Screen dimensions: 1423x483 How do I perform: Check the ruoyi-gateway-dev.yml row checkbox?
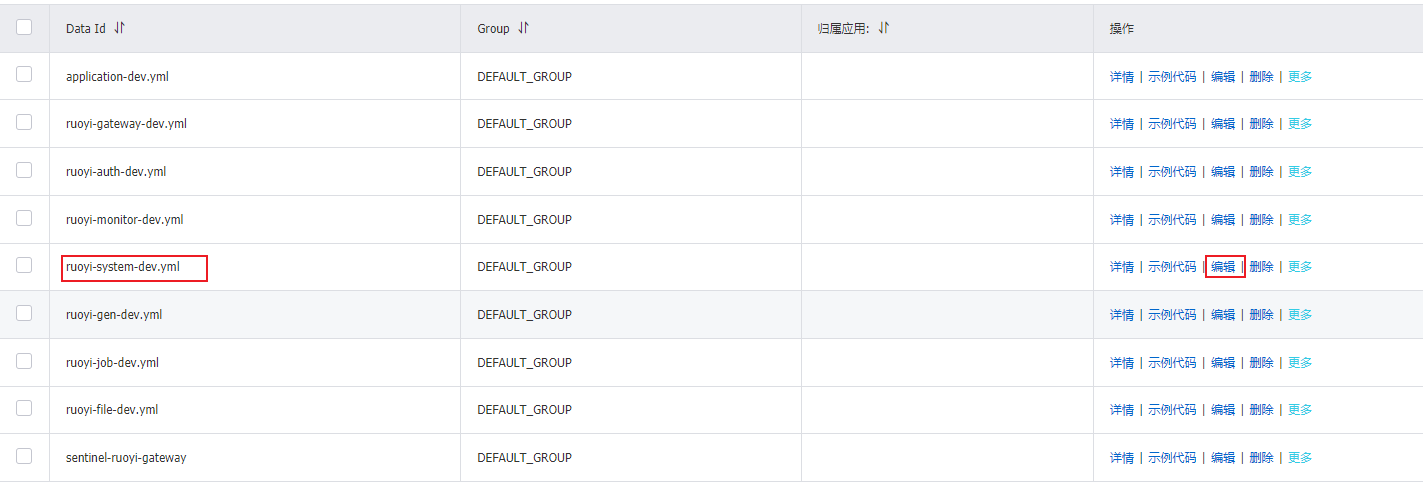[24, 122]
